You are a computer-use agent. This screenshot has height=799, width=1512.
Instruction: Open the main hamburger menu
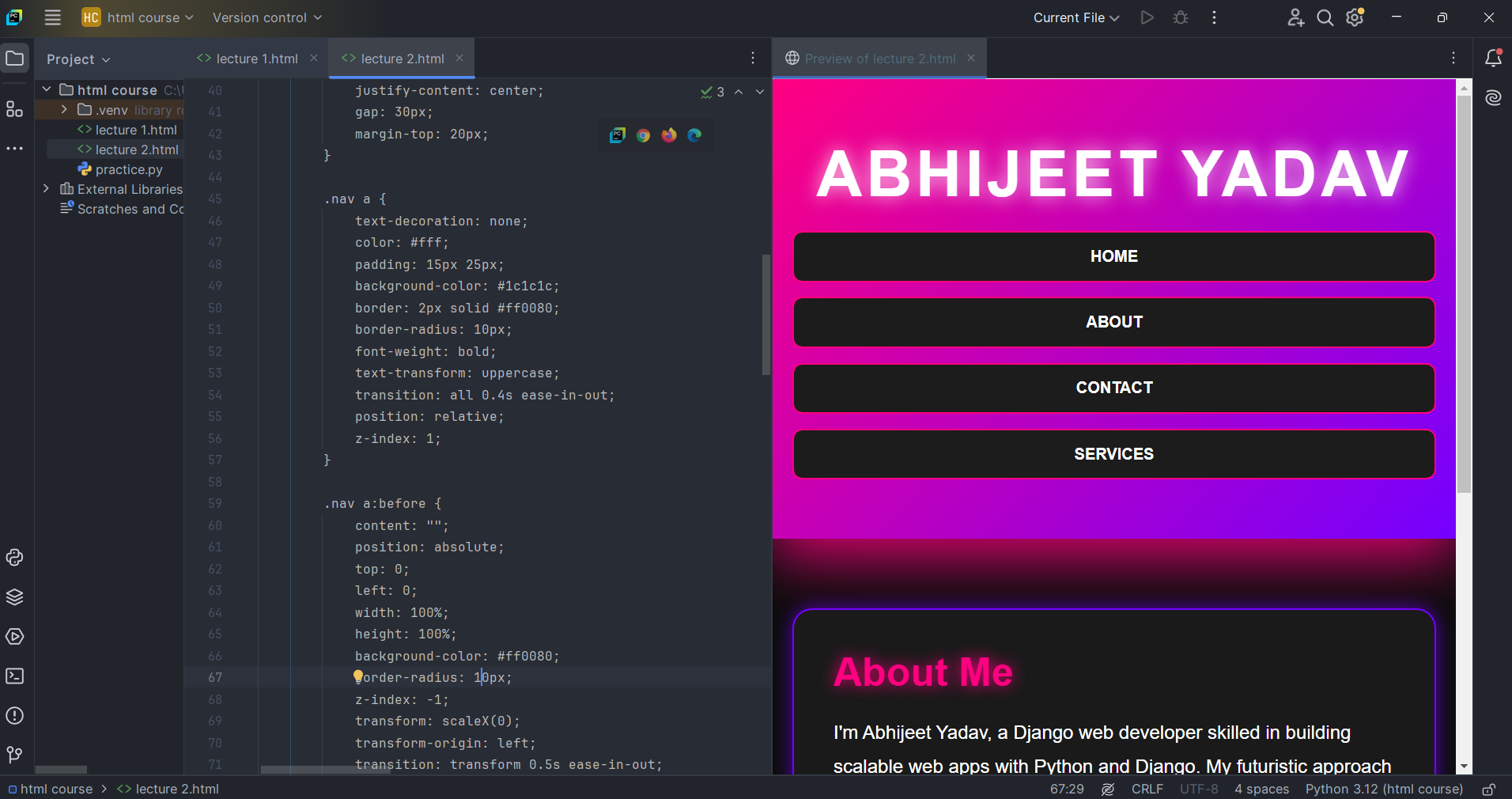(52, 17)
